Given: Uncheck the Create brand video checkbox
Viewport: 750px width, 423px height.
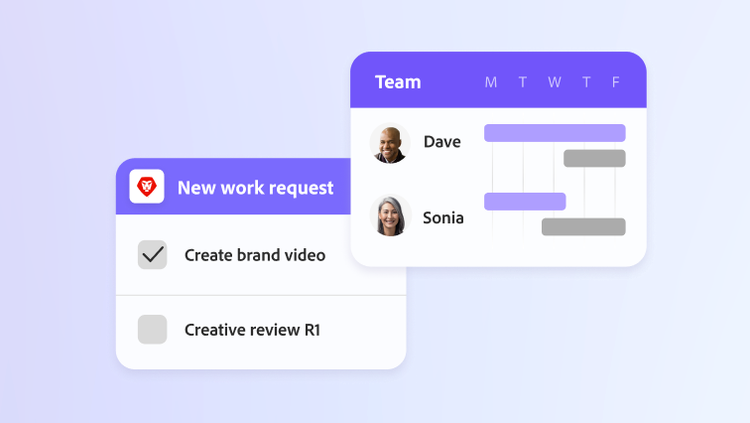Looking at the screenshot, I should click(x=153, y=255).
